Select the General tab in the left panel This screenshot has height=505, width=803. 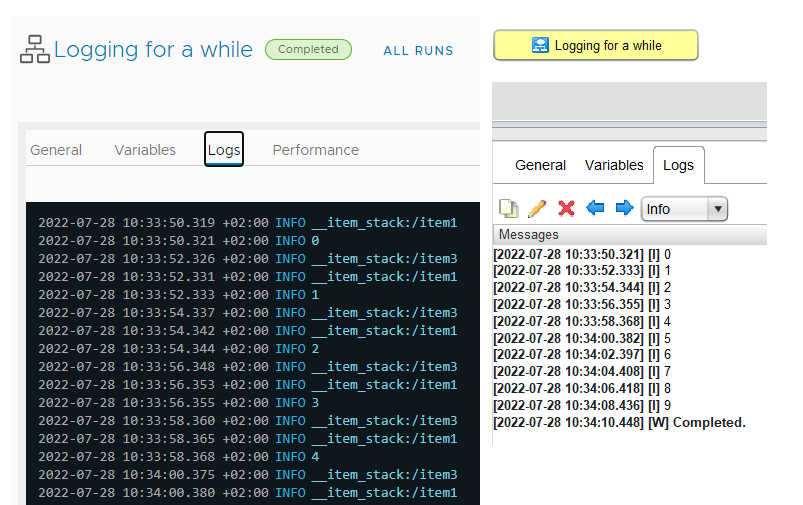coord(56,150)
